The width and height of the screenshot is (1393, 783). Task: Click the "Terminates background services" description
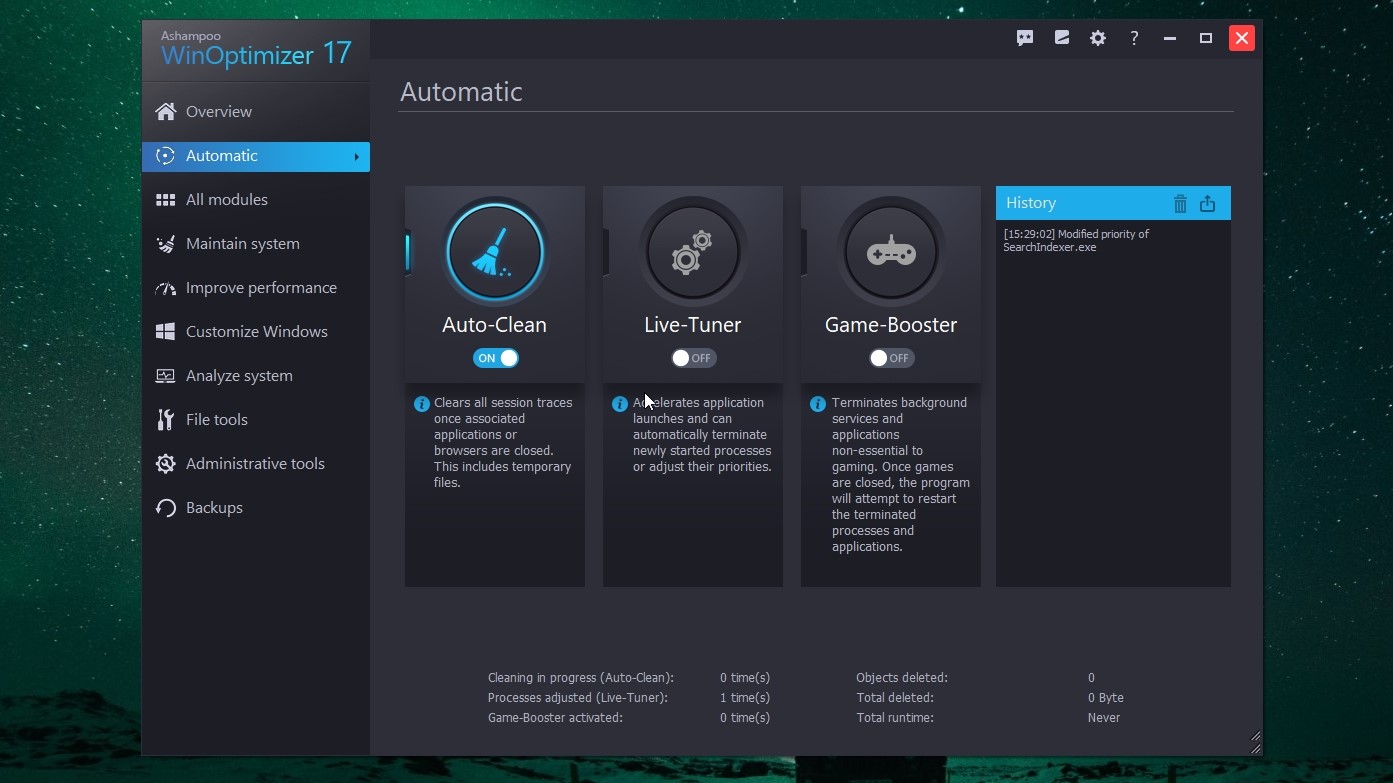(901, 475)
